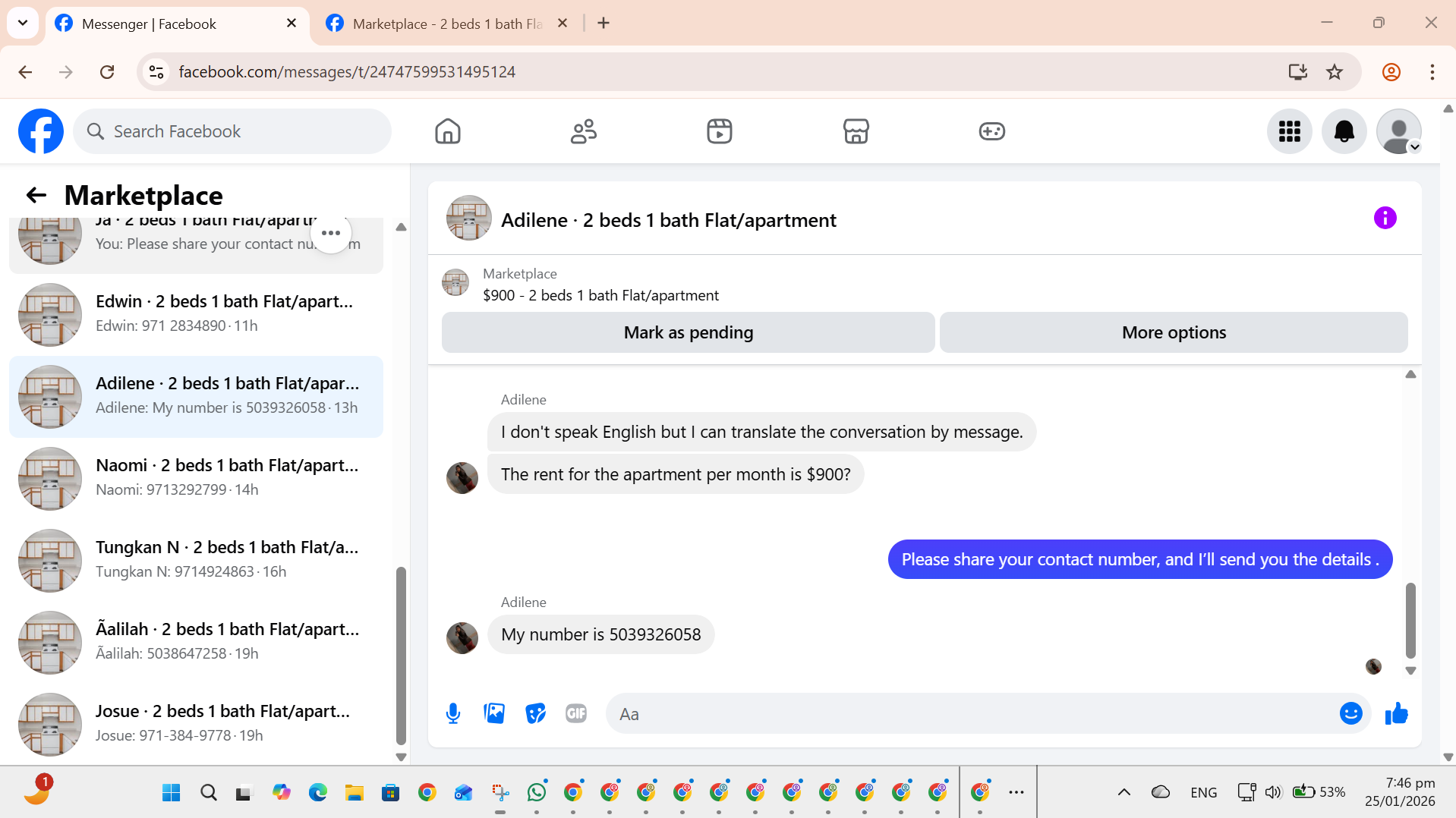1456x818 pixels.
Task: Open the Josue conversation
Action: pos(196,724)
